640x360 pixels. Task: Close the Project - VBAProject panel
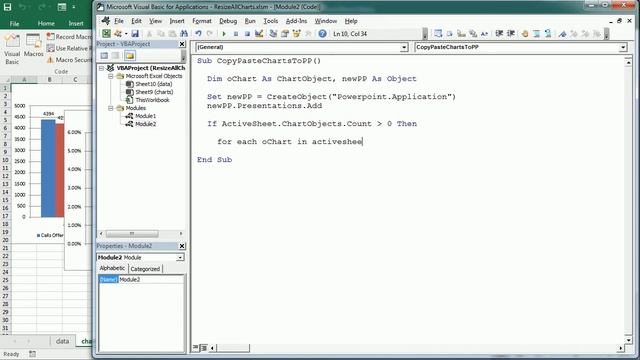click(x=182, y=44)
